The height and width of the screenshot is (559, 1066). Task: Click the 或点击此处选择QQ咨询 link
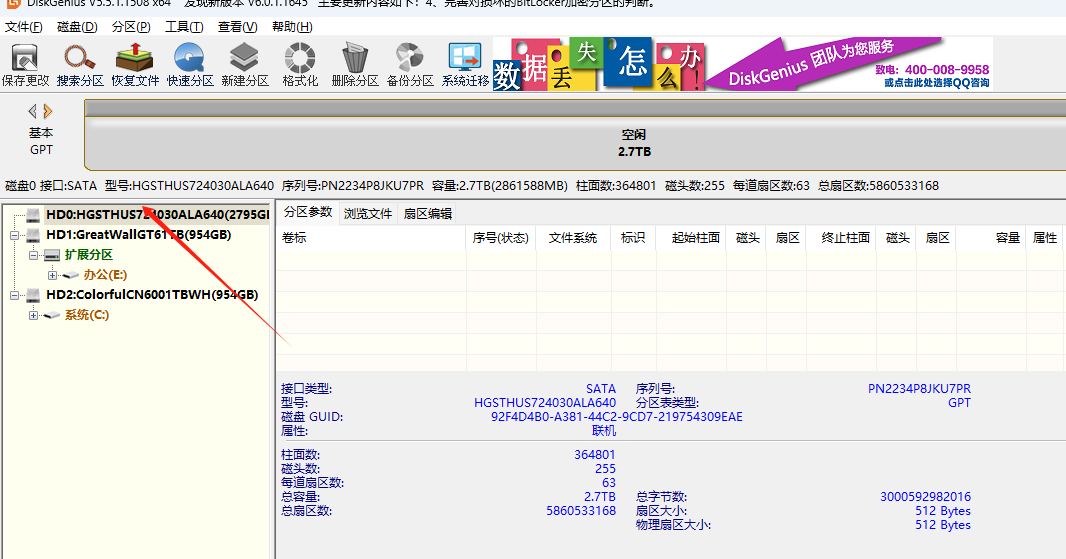click(936, 82)
